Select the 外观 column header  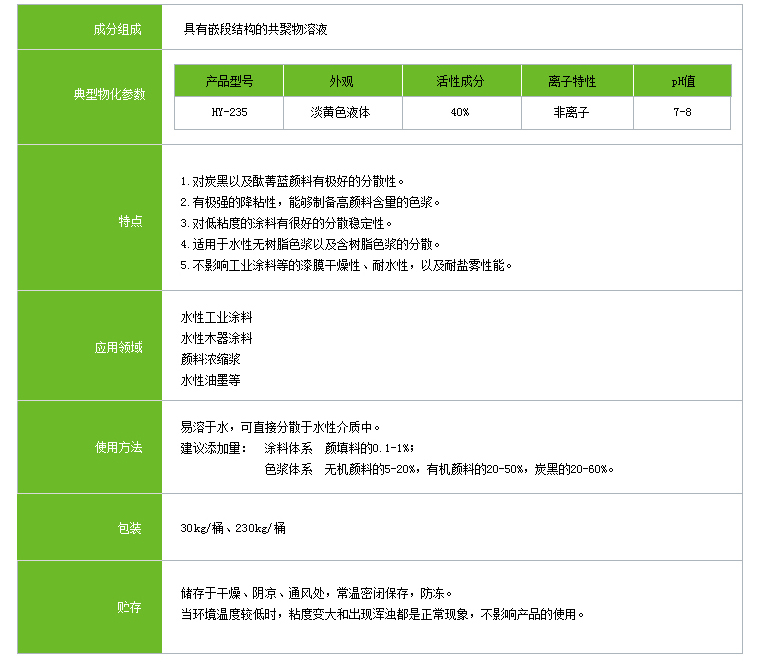tap(341, 81)
